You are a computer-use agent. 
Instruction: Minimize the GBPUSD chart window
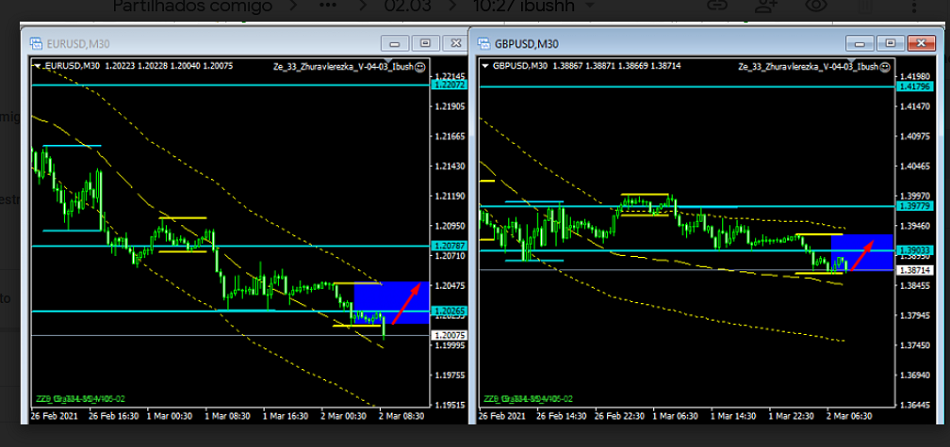coord(859,43)
